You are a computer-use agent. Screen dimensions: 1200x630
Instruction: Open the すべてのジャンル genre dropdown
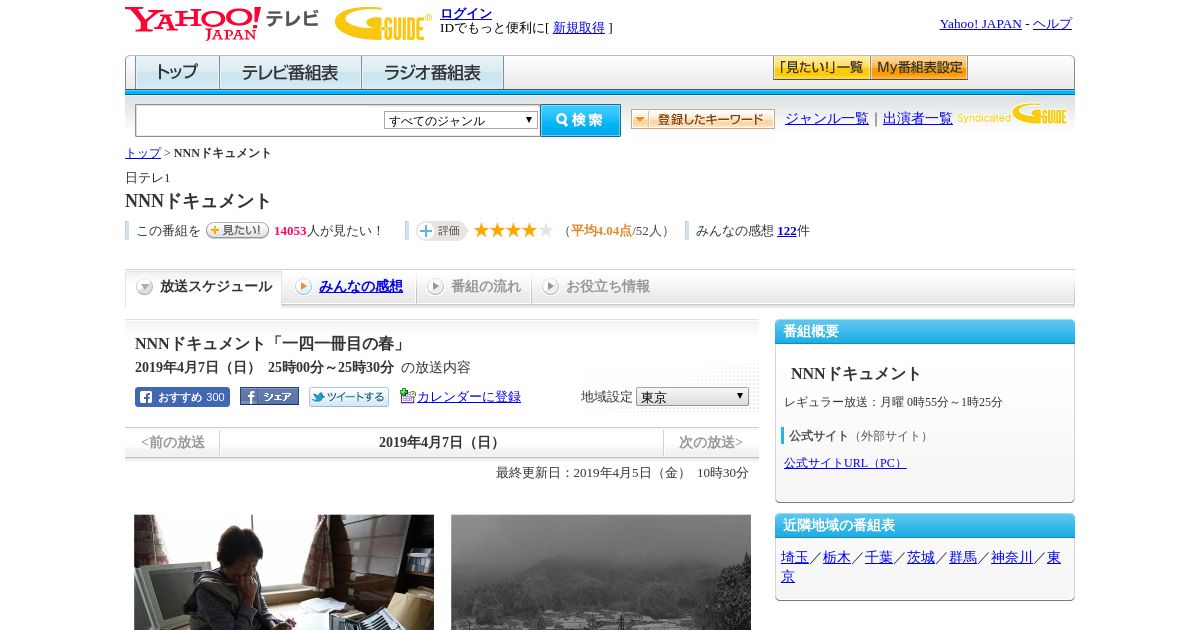(461, 120)
